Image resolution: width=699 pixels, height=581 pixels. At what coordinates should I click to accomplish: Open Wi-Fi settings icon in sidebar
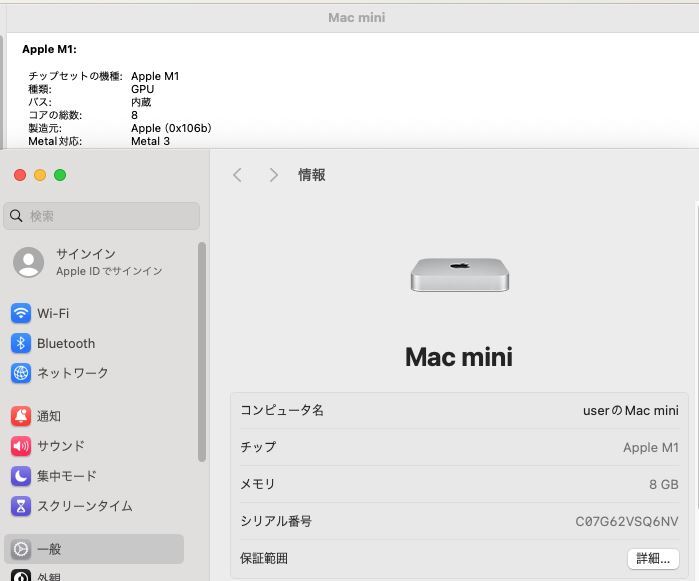click(21, 313)
